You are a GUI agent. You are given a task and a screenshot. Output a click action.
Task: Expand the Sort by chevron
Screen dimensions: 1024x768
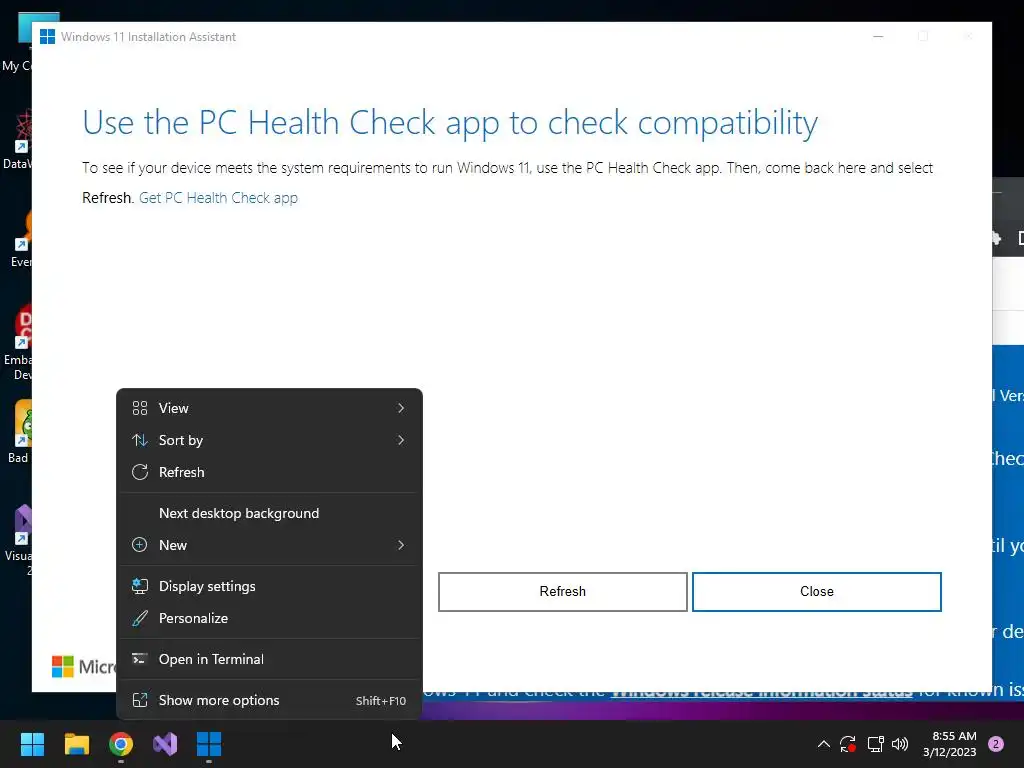click(401, 440)
